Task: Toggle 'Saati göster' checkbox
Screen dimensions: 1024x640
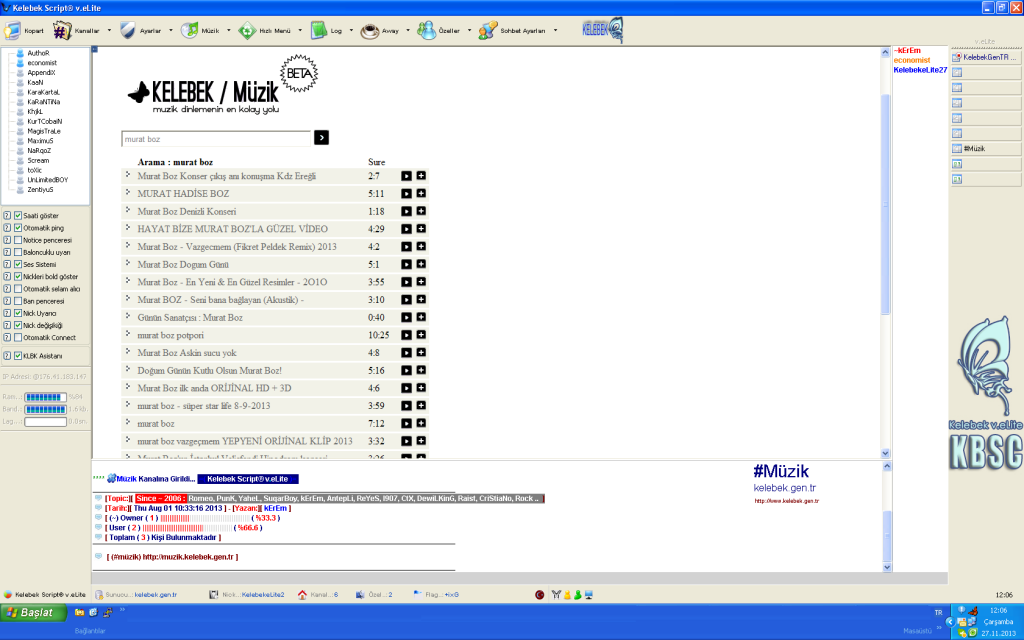Action: (x=18, y=216)
